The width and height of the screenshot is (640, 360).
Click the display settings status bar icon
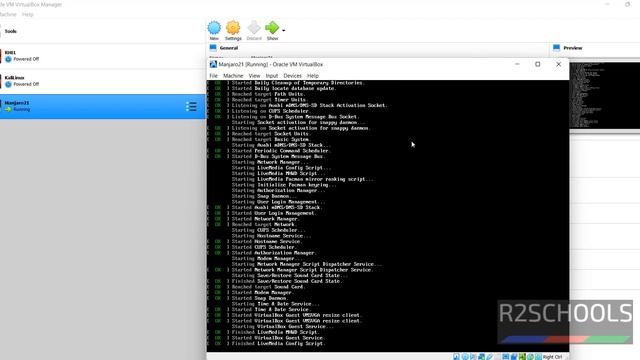click(505, 357)
